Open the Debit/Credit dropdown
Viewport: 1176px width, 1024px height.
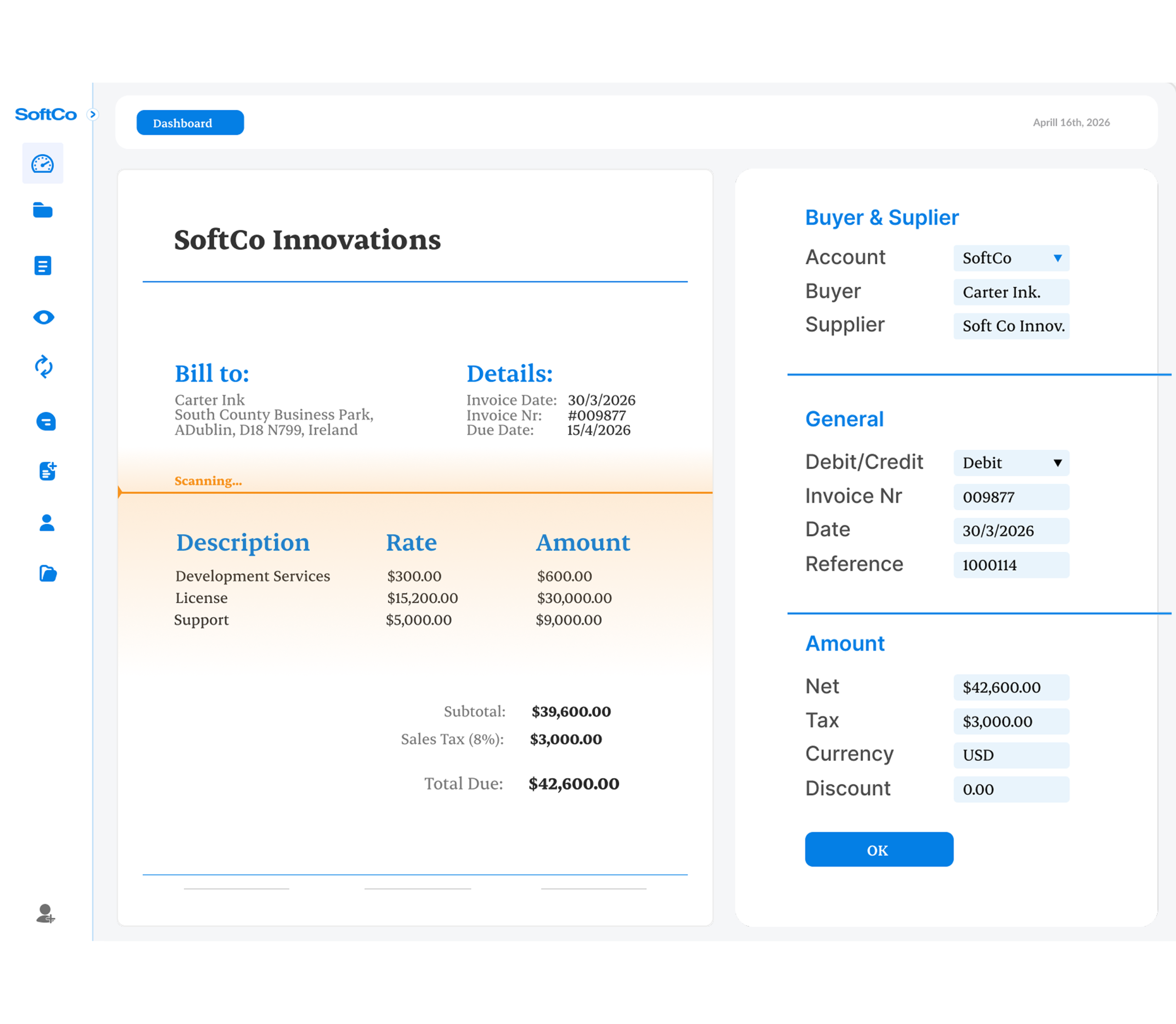1011,463
